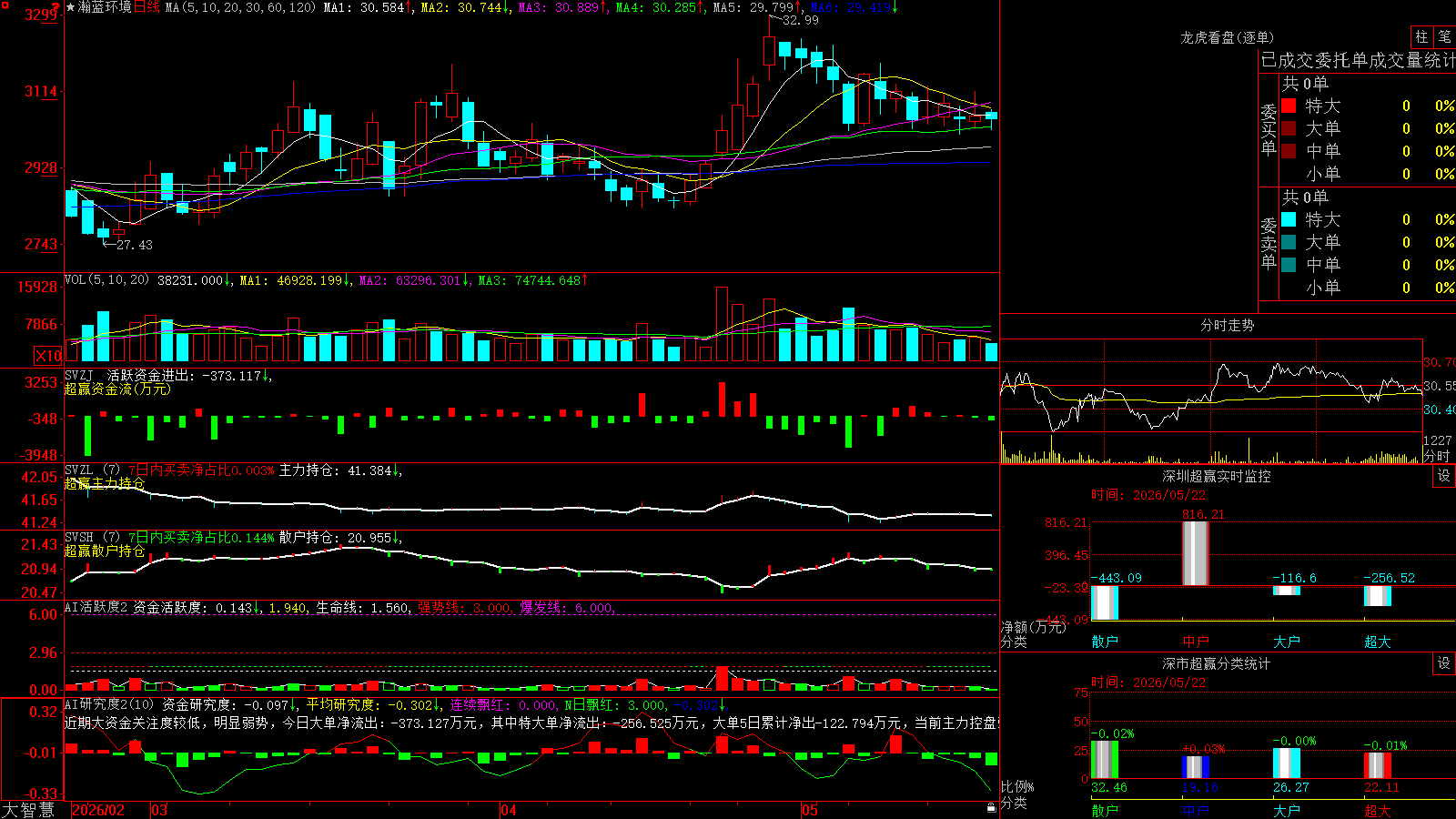
Task: Click the 散户持仓: 20.955 value
Action: pyautogui.click(x=335, y=538)
